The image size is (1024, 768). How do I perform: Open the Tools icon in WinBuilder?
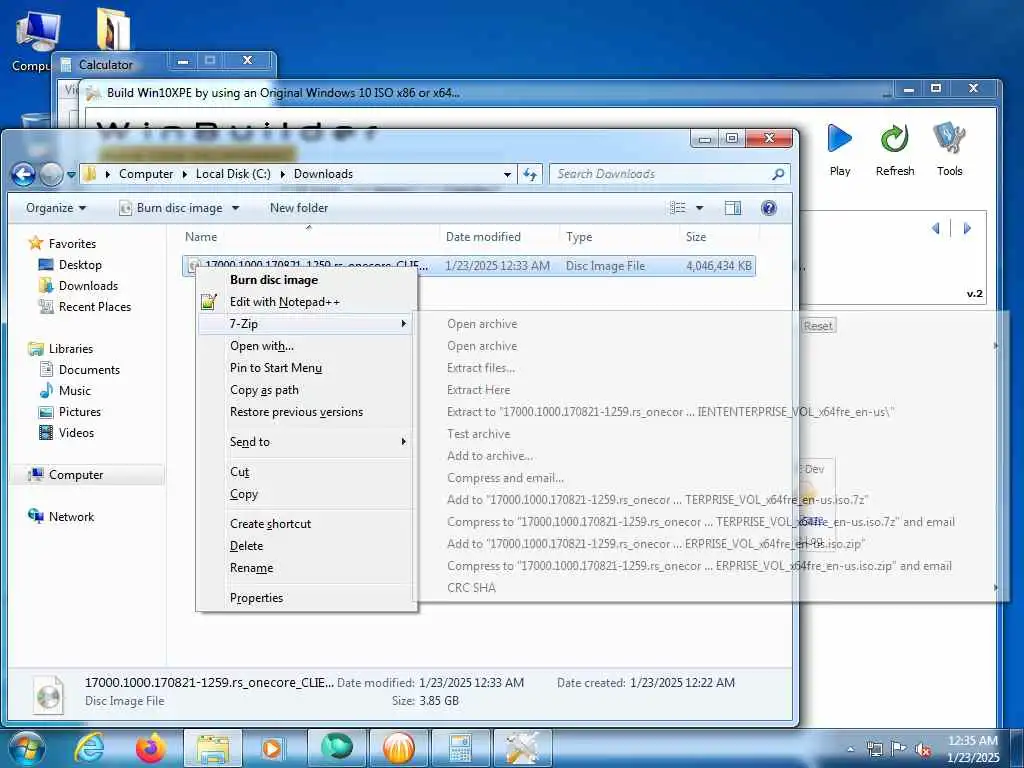pos(950,138)
